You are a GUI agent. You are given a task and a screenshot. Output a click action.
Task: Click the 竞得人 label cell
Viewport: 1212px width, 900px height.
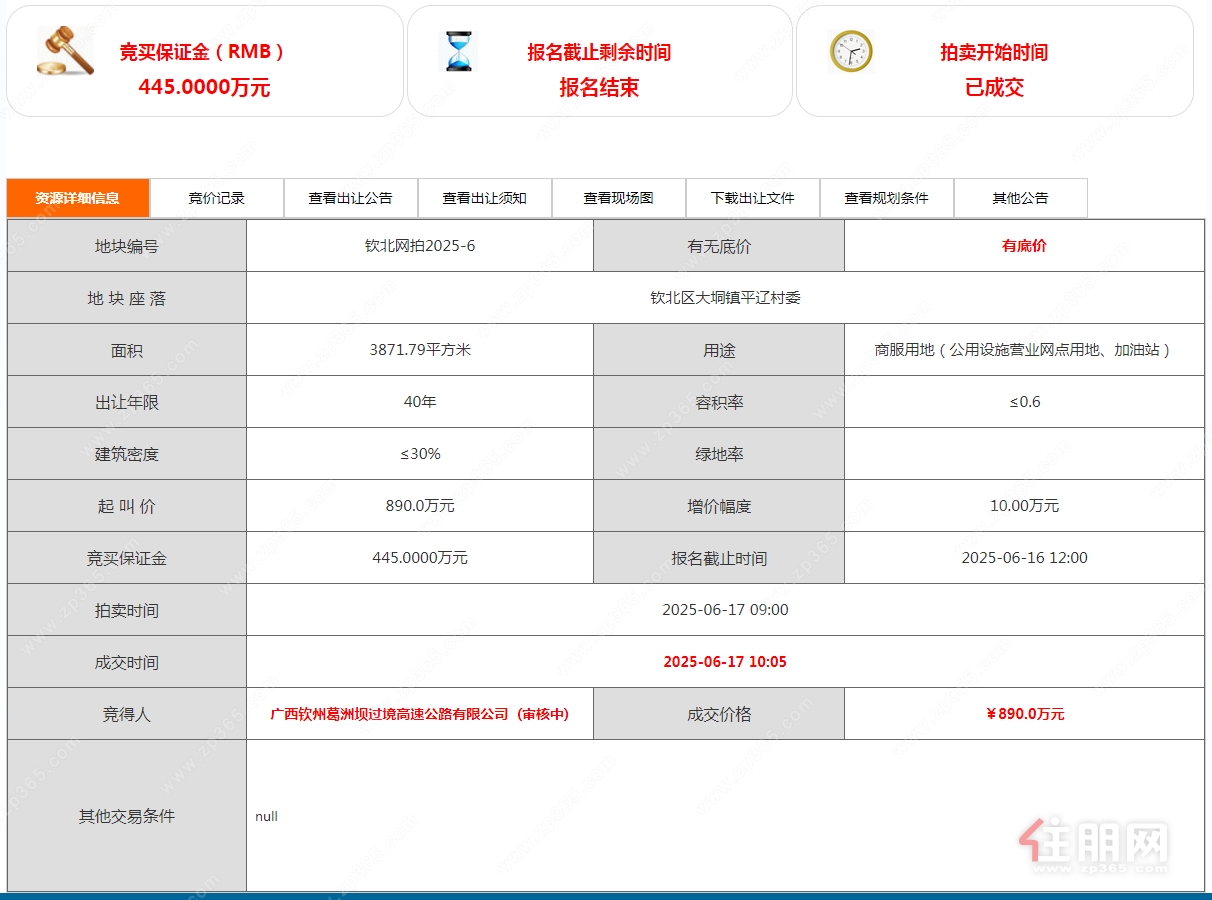[127, 714]
